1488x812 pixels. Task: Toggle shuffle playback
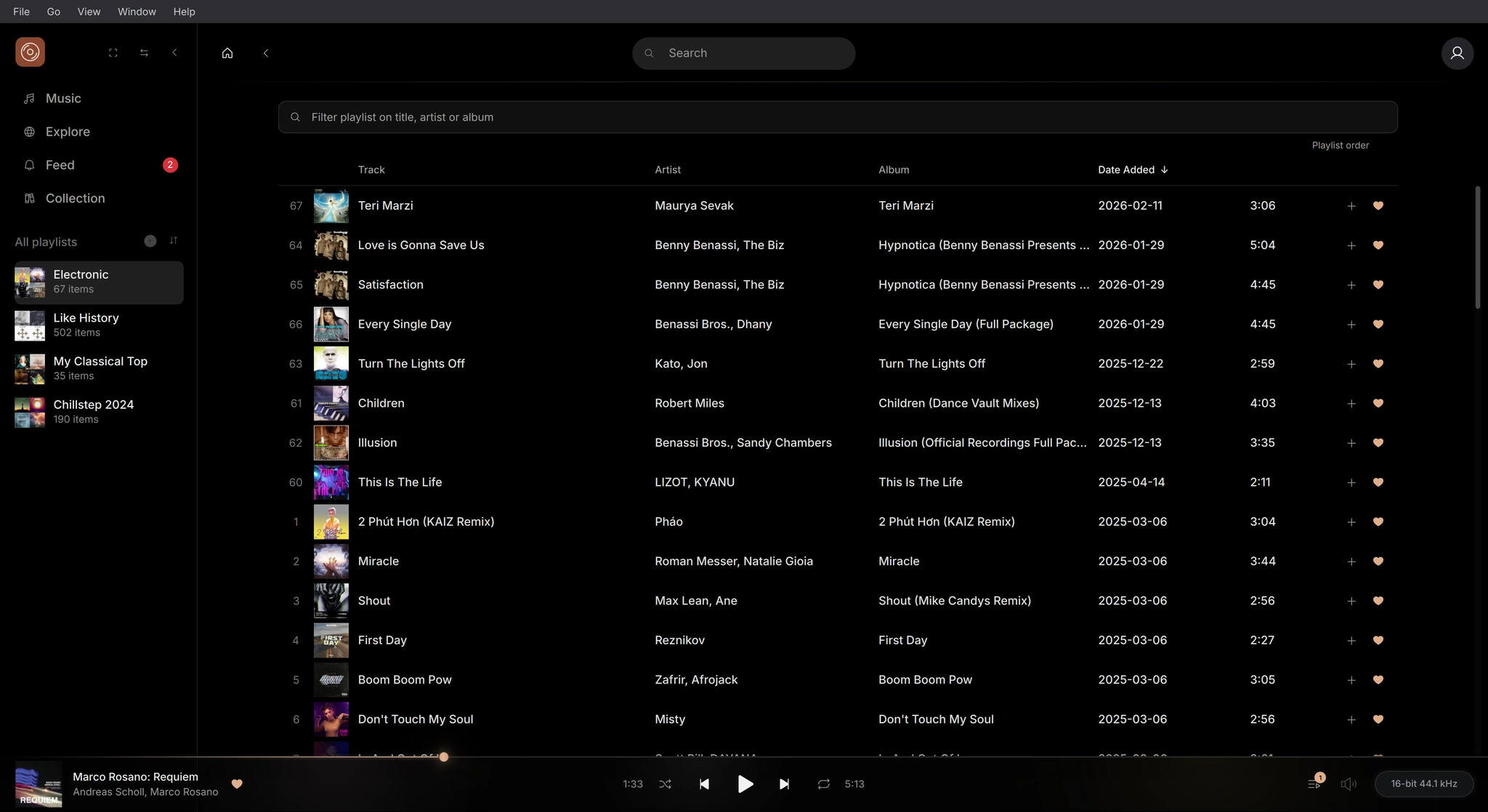pyautogui.click(x=665, y=784)
